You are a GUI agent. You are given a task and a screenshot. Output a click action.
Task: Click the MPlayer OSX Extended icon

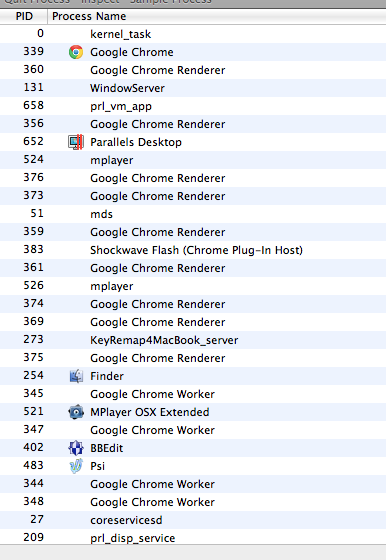coord(76,412)
